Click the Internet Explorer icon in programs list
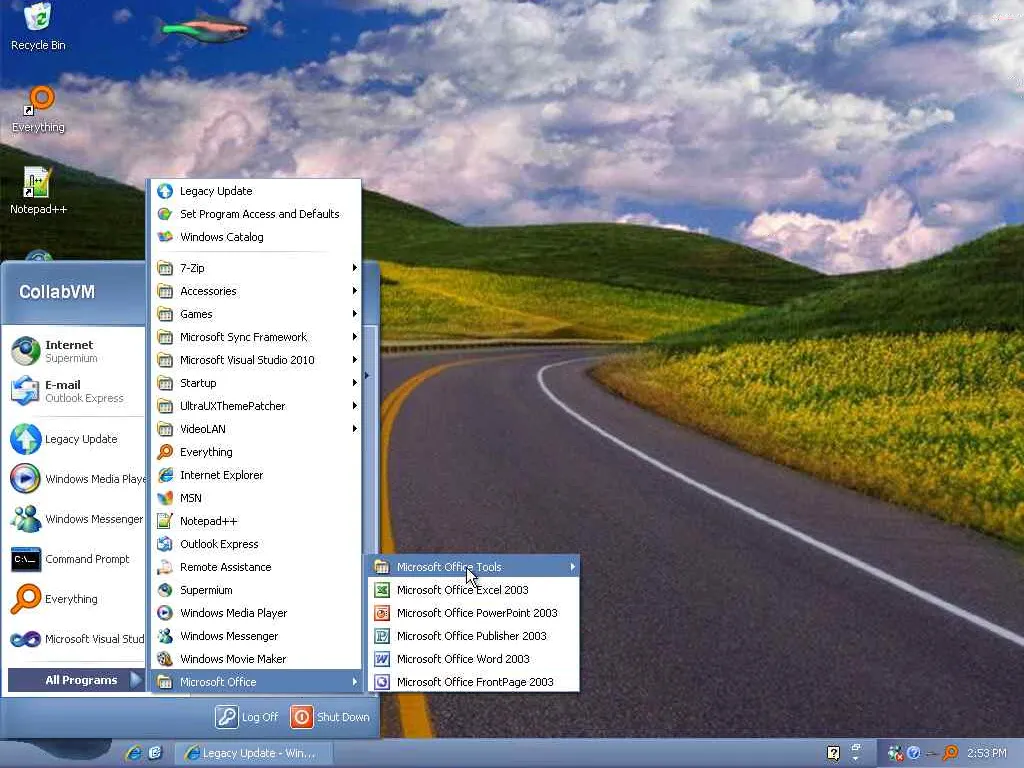The width and height of the screenshot is (1024, 768). (165, 475)
